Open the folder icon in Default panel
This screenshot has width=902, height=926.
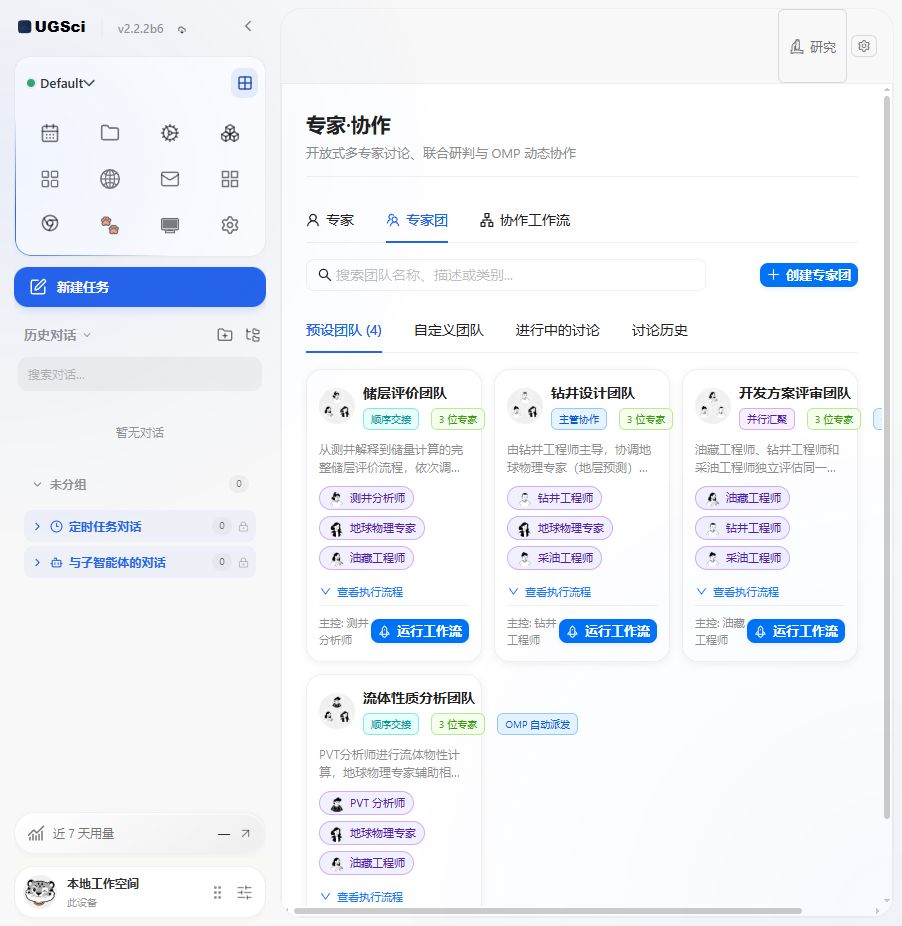pyautogui.click(x=110, y=133)
